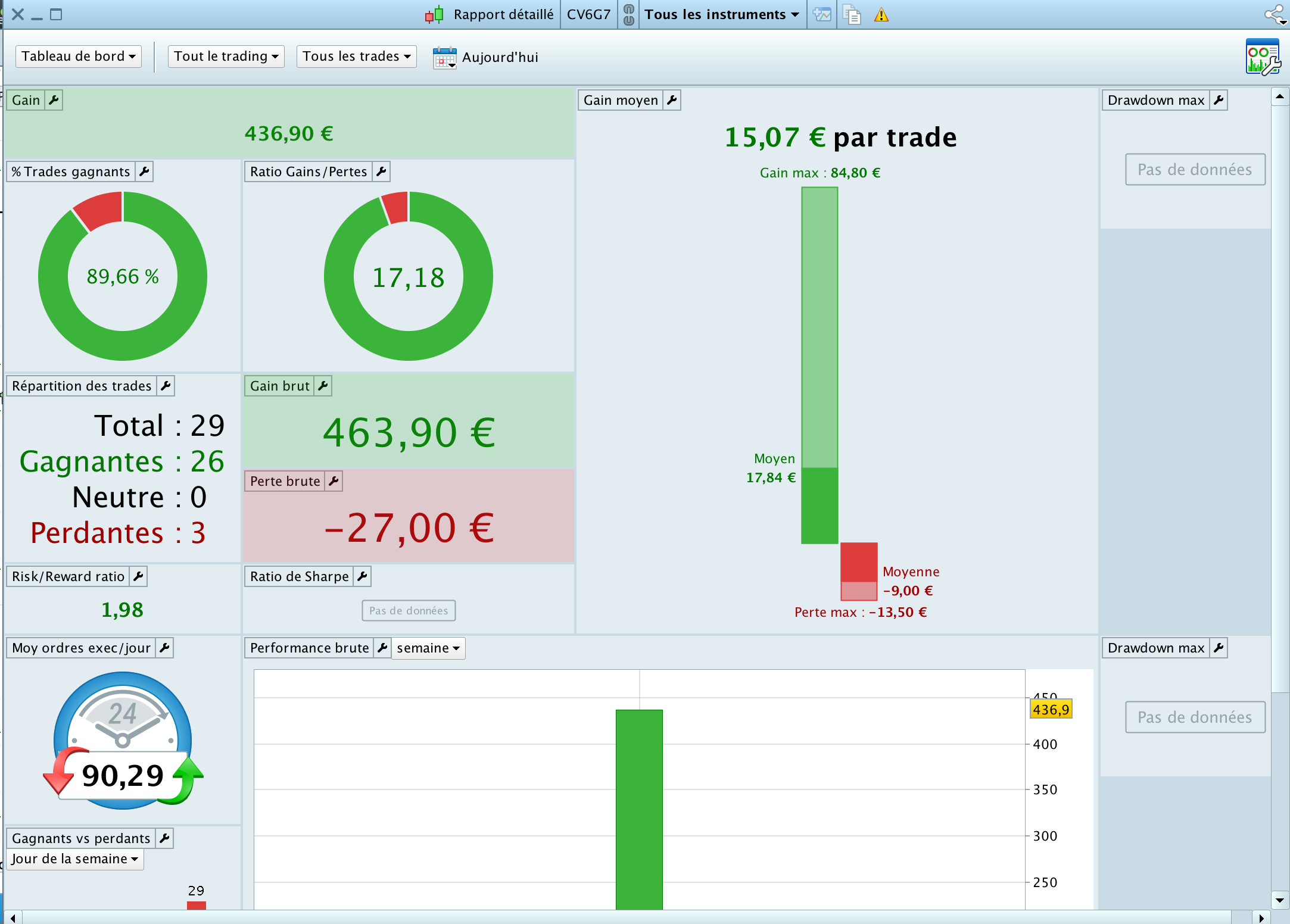Image resolution: width=1290 pixels, height=924 pixels.
Task: Click the chart icon beside instruments dropdown
Action: (x=822, y=15)
